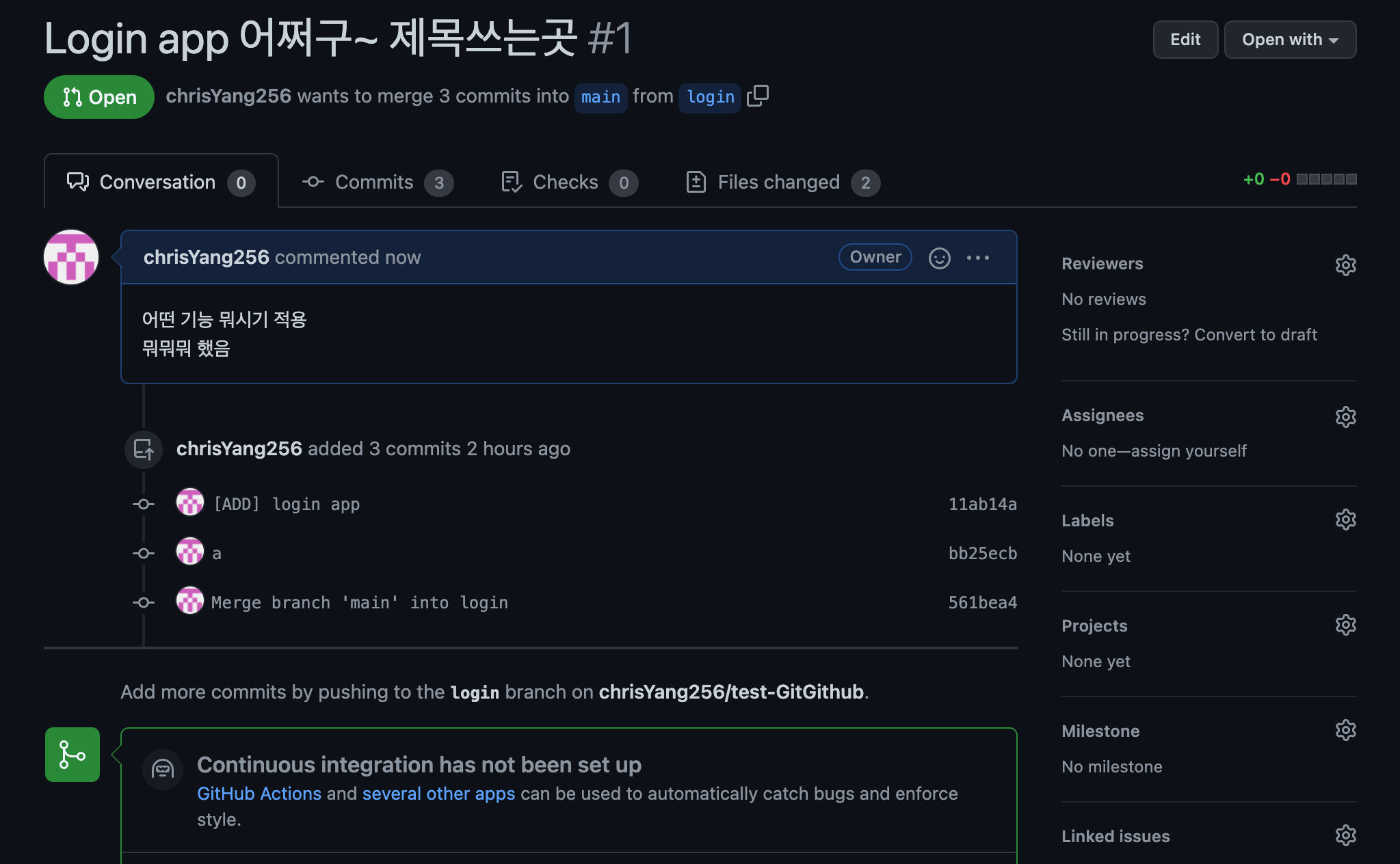Viewport: 1400px width, 864px height.
Task: Click assign yourself link
Action: click(x=1189, y=451)
